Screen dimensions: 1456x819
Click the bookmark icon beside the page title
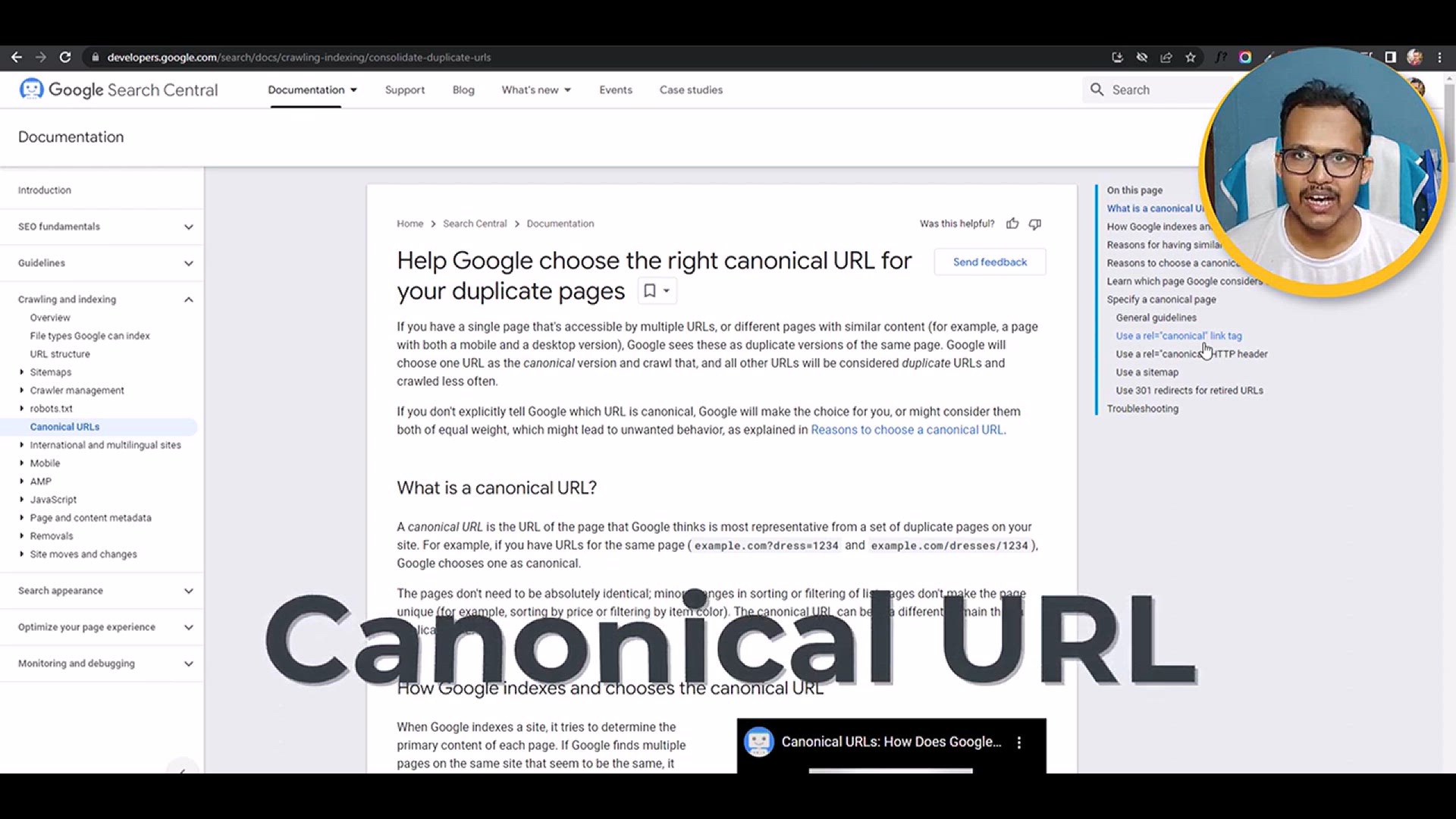649,290
